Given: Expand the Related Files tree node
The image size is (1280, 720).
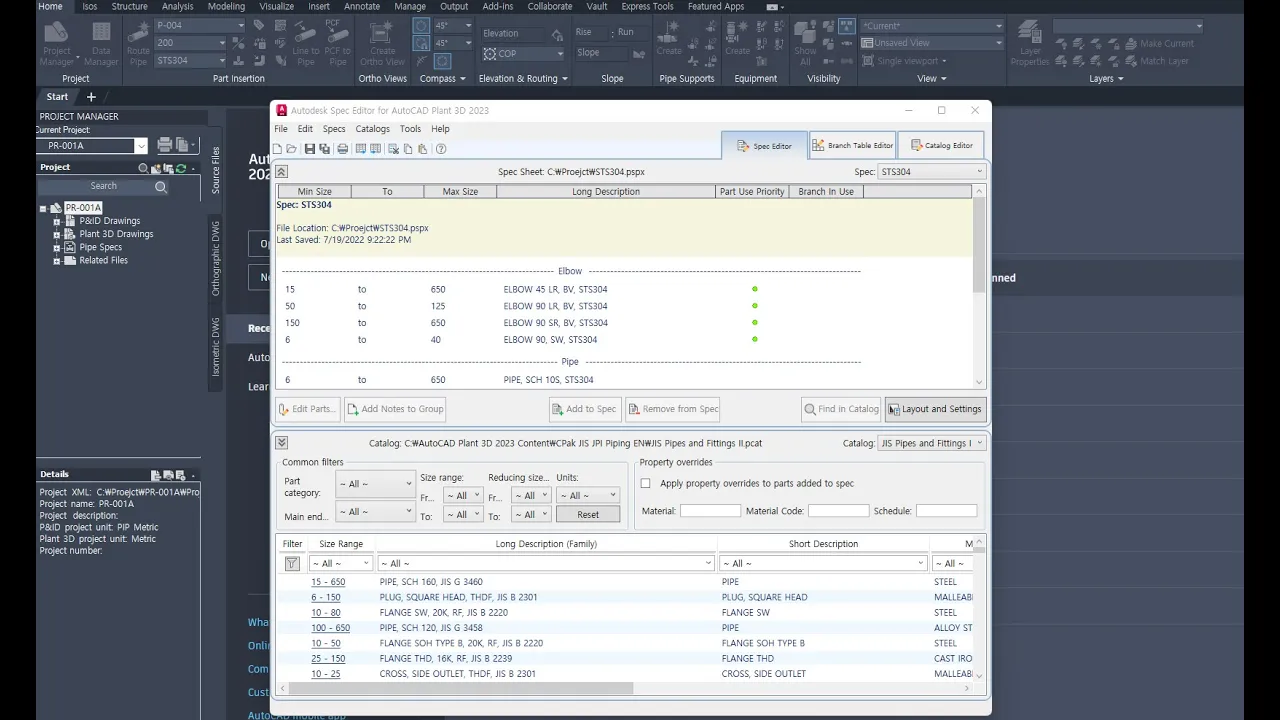Looking at the screenshot, I should [x=58, y=260].
